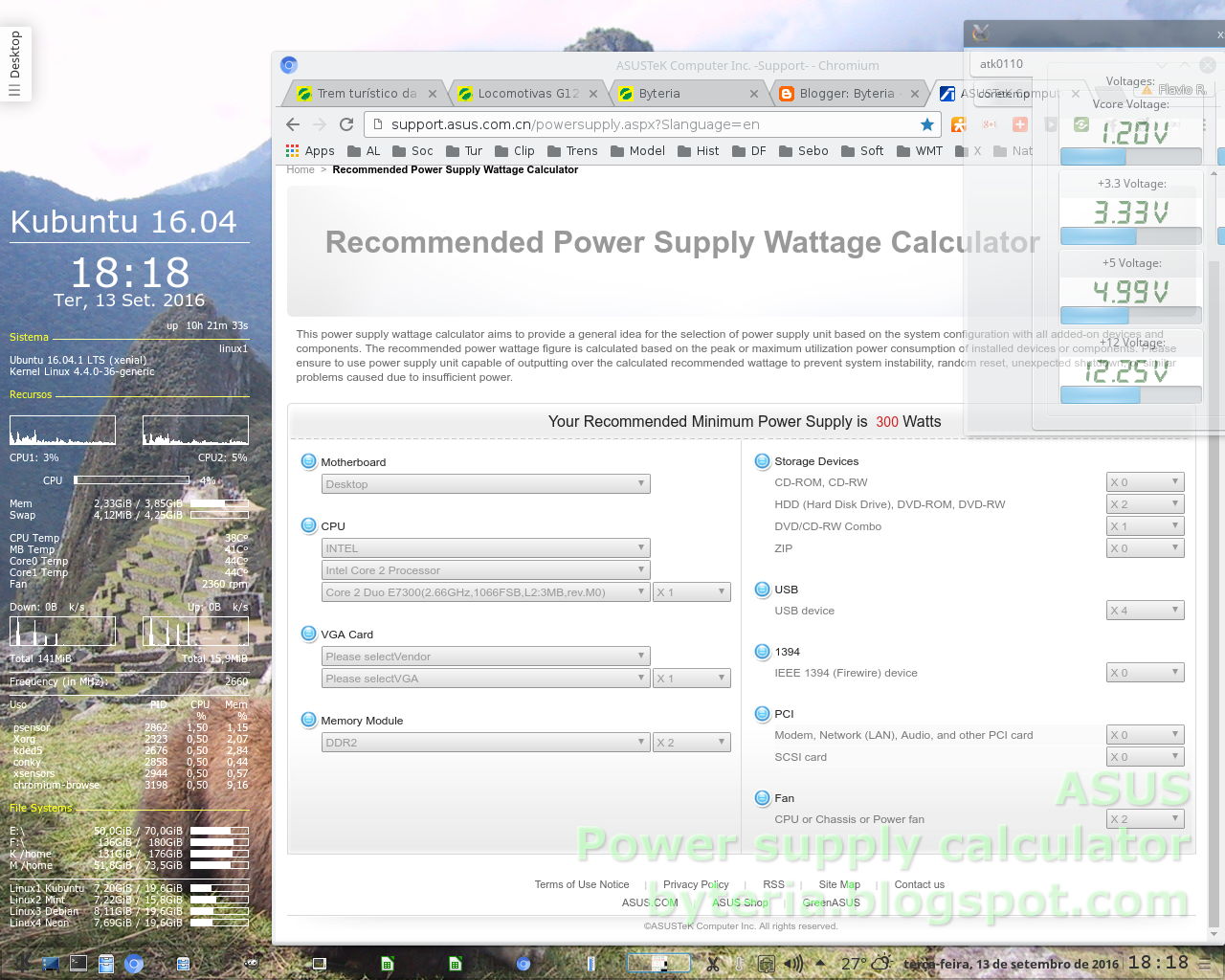
Task: Change SCSI card quantity dropdown
Action: click(x=1146, y=757)
